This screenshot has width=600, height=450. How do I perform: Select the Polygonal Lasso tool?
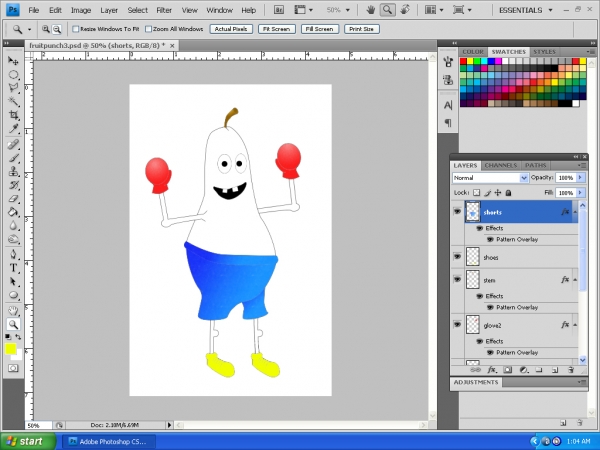point(13,88)
